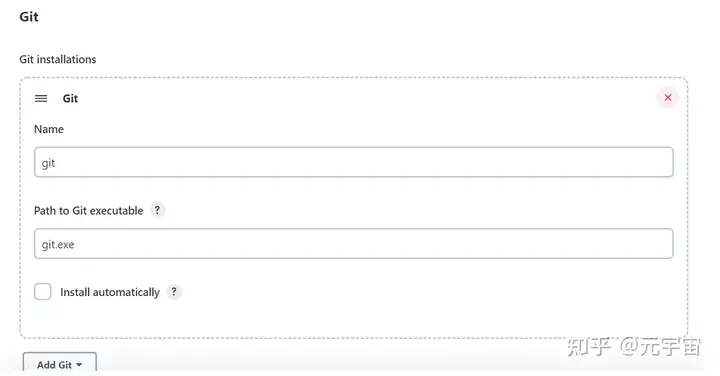Delete the Git installation with red X

coord(668,97)
